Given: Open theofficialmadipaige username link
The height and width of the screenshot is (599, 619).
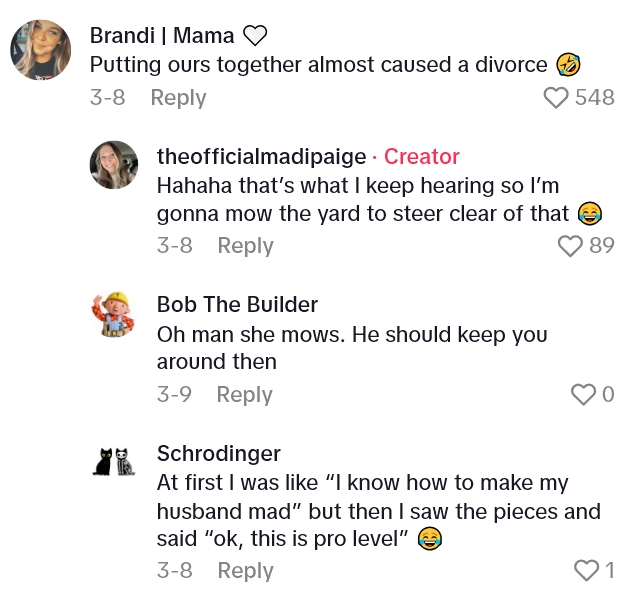Looking at the screenshot, I should (260, 157).
